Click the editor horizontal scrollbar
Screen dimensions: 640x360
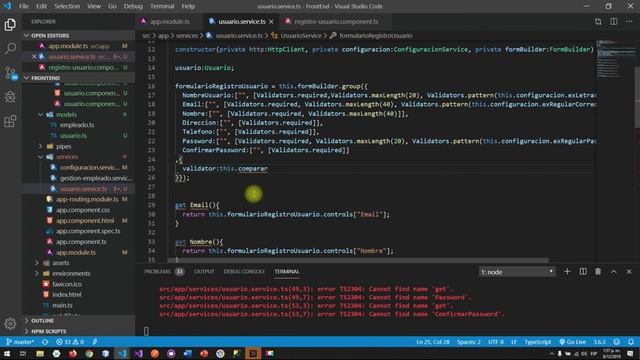point(358,260)
